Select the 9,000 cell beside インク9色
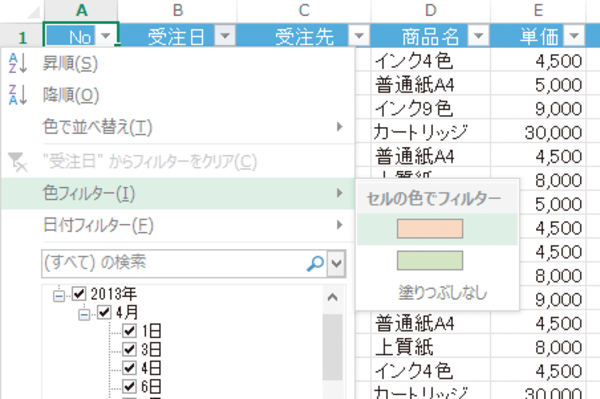This screenshot has width=600, height=399. pos(538,108)
